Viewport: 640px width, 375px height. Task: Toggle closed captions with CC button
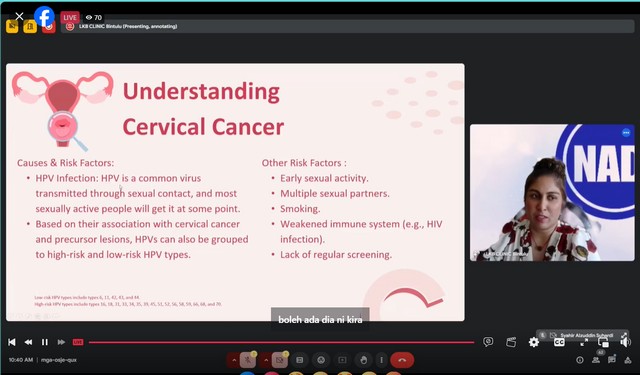(x=559, y=342)
